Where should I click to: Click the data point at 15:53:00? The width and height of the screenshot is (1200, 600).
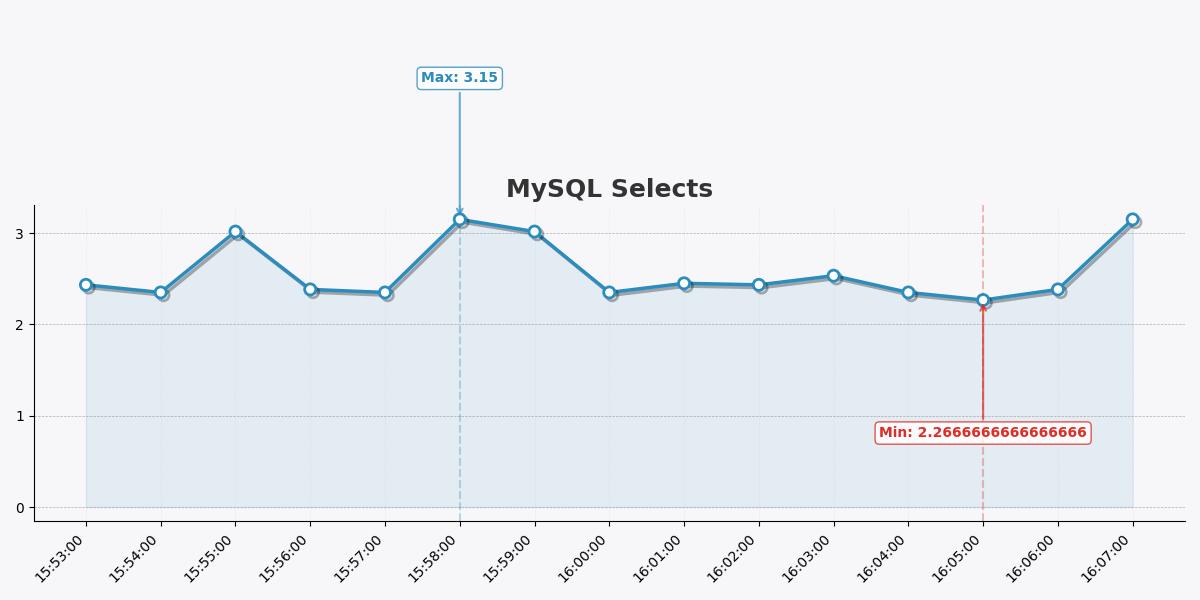(86, 285)
